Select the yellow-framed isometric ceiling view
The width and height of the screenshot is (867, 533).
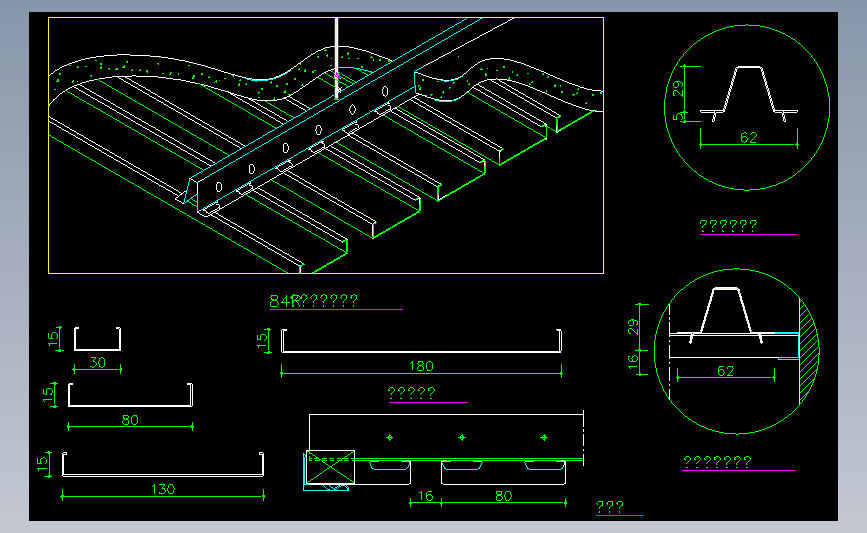(326, 145)
